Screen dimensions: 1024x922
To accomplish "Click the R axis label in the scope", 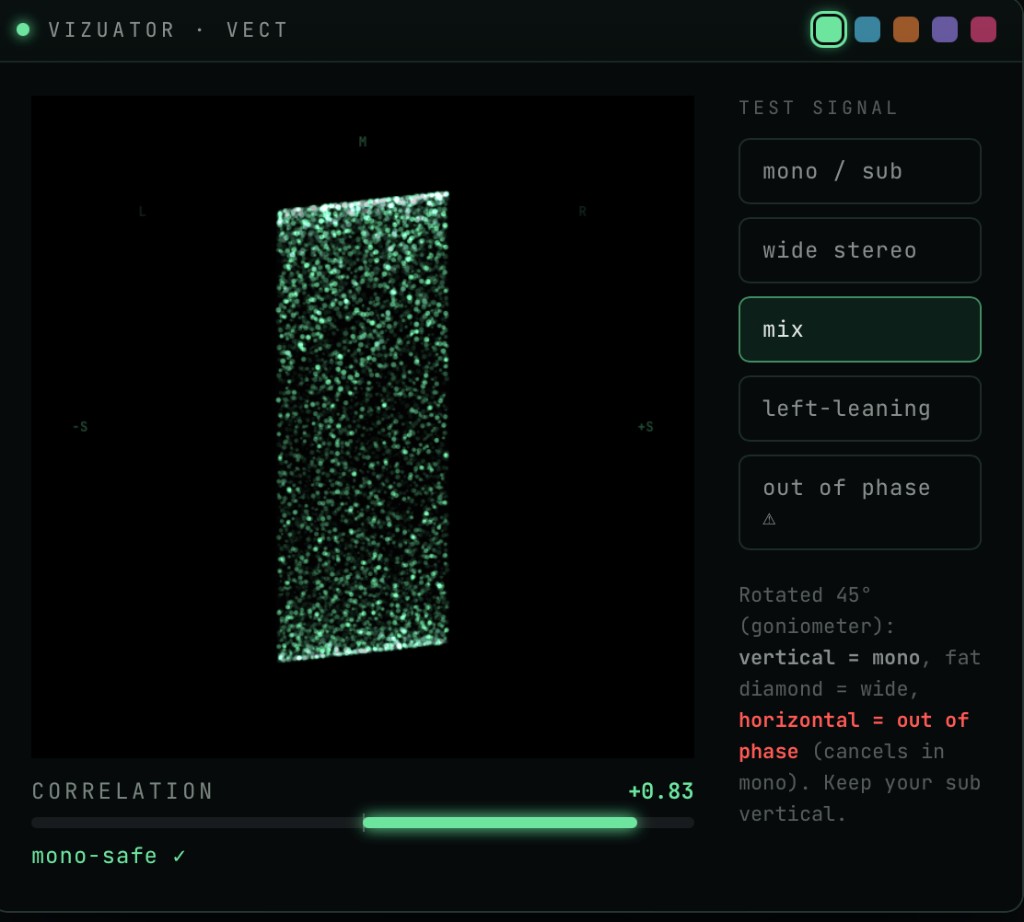I will click(x=583, y=211).
